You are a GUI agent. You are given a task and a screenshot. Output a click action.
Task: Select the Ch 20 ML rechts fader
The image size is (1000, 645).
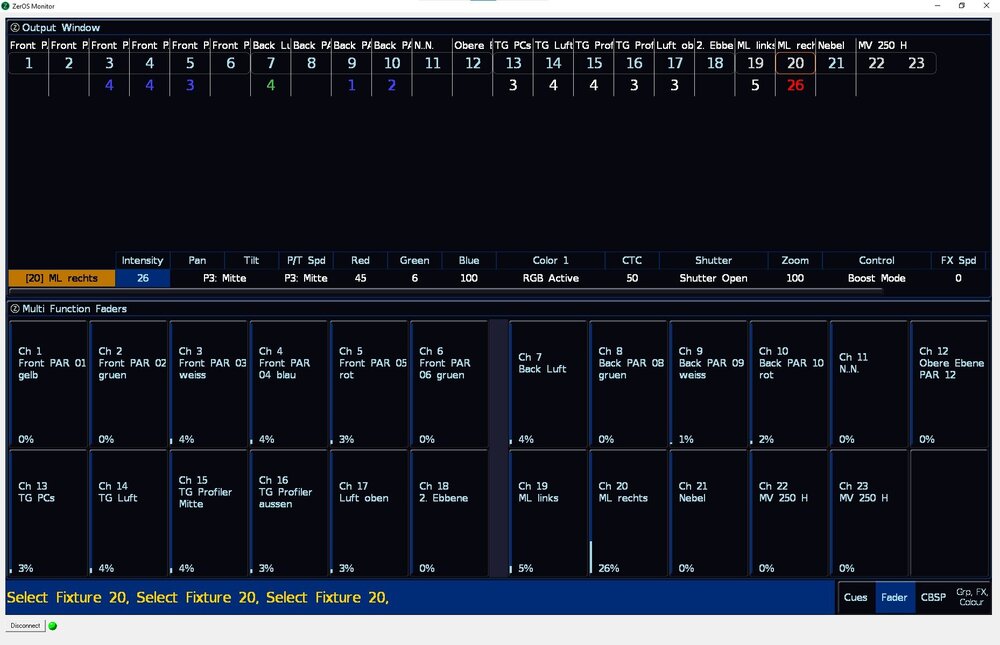629,514
